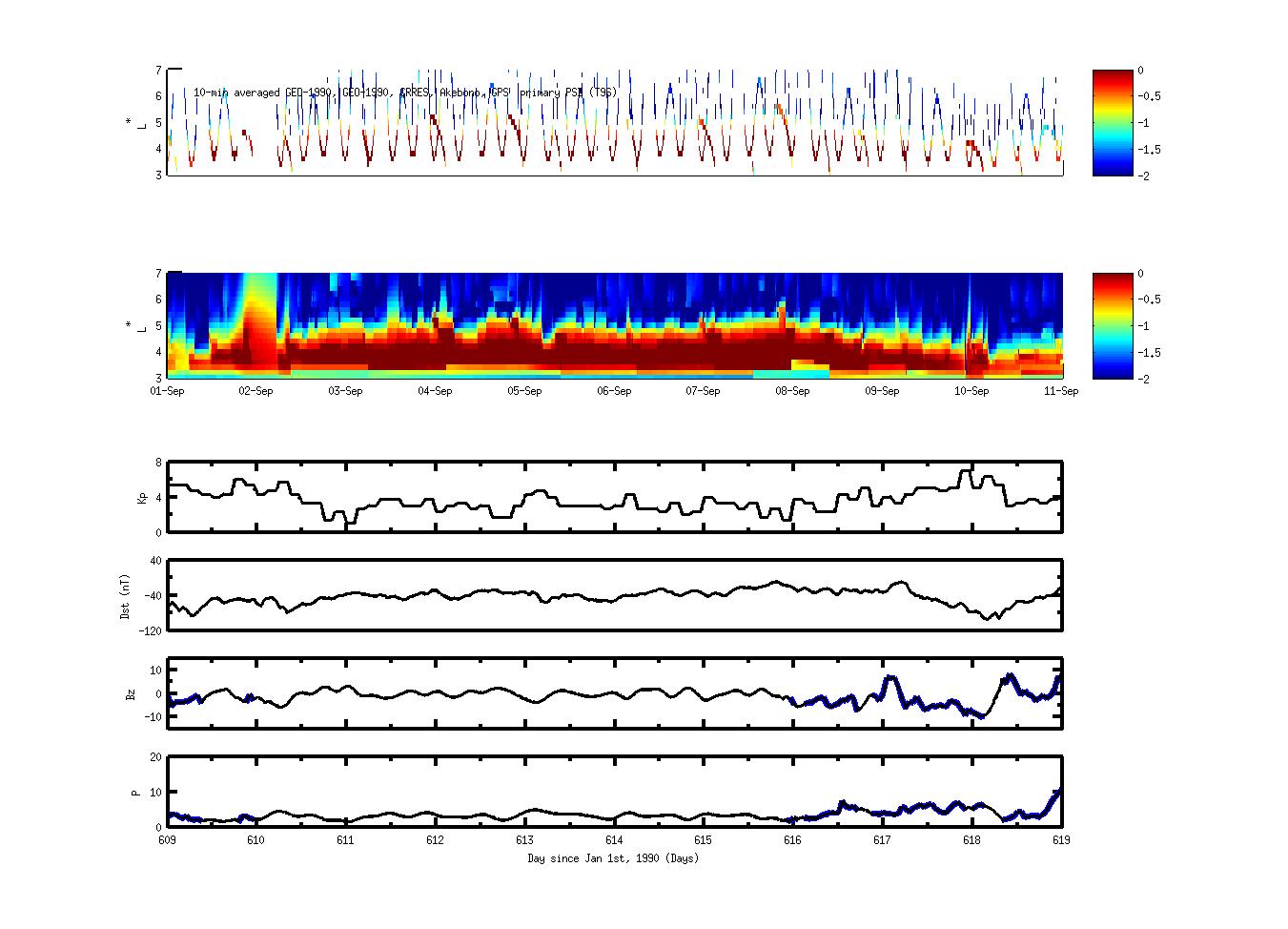Click the 614 day tick label
This screenshot has width=1288, height=929.
click(x=614, y=840)
